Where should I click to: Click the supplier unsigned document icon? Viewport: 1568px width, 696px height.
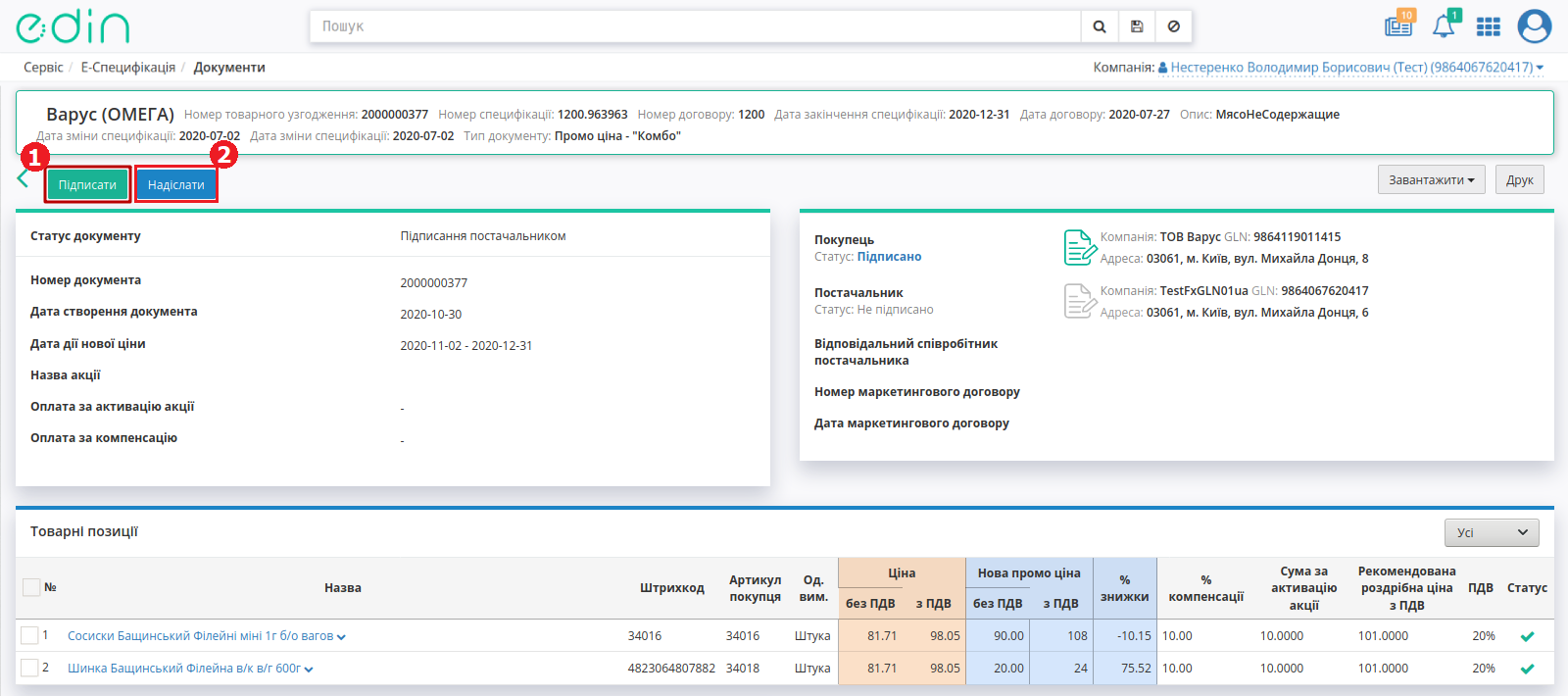point(1079,301)
